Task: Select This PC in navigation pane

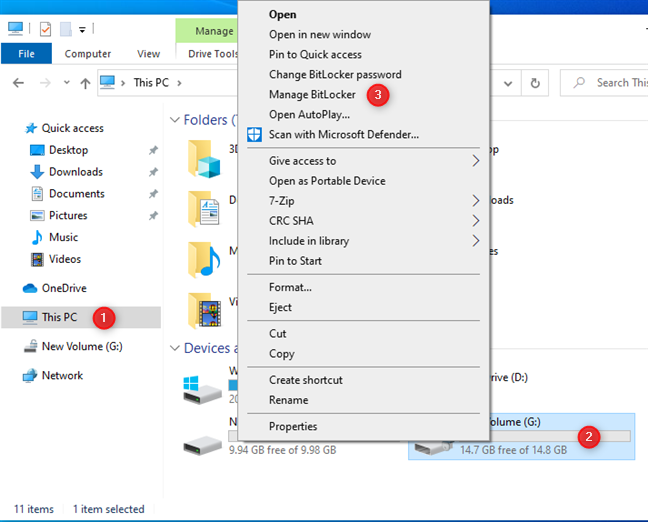Action: pyautogui.click(x=81, y=317)
